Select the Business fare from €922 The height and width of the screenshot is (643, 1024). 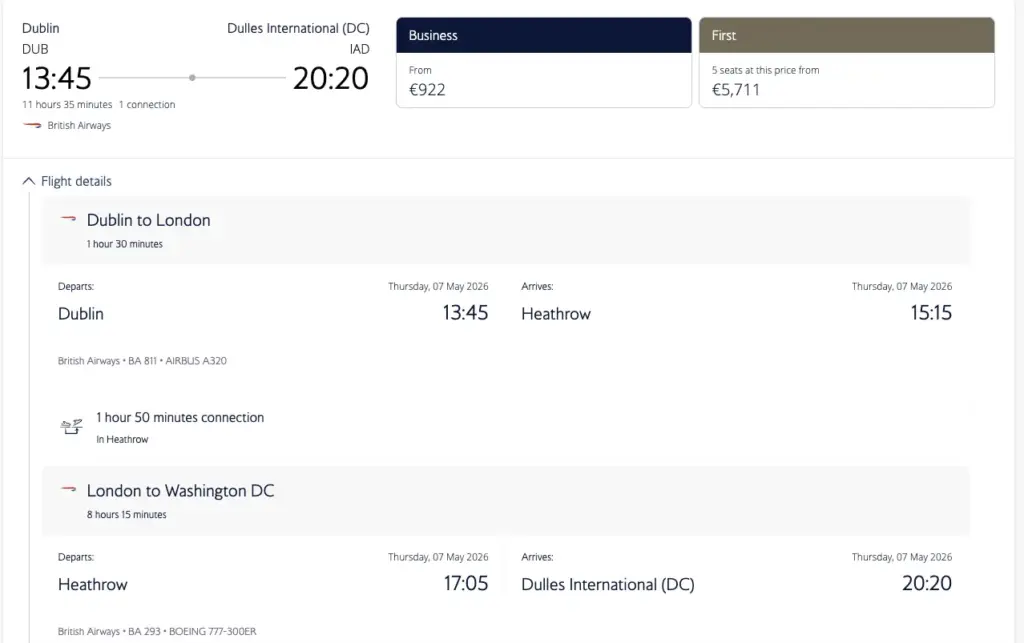click(x=544, y=62)
